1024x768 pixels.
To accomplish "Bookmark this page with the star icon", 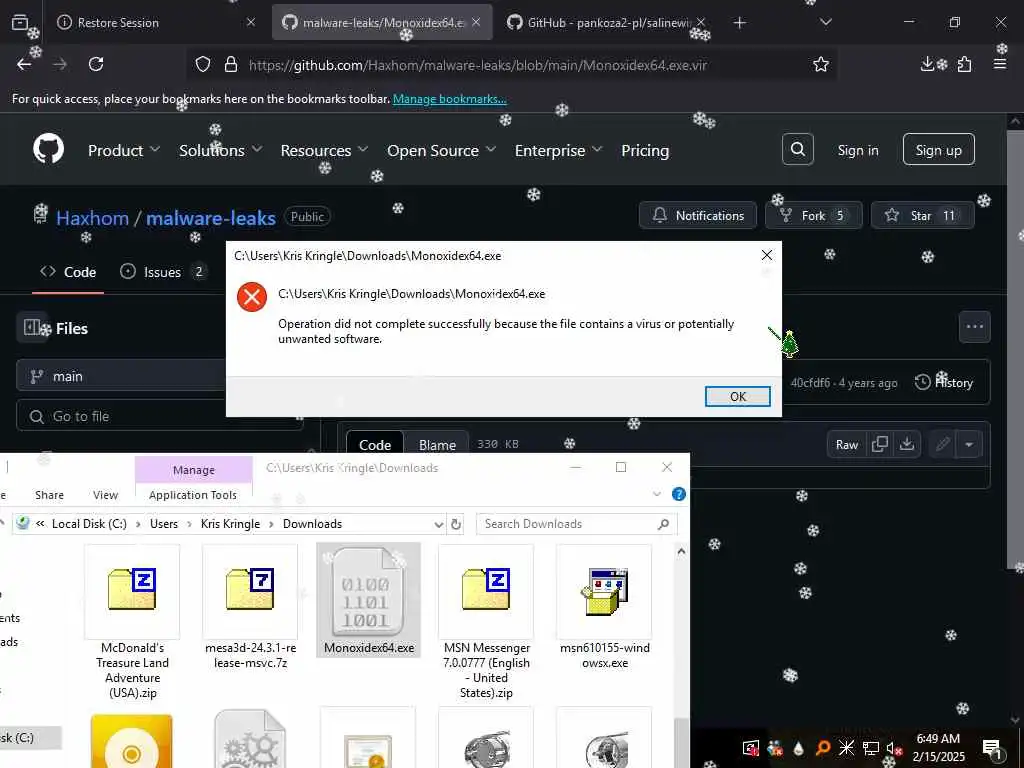I will pos(820,64).
